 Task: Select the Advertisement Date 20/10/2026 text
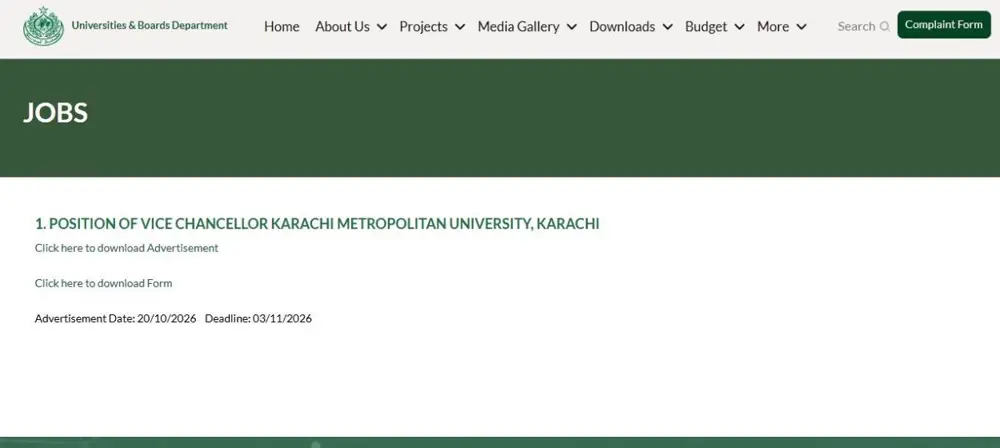pos(115,318)
